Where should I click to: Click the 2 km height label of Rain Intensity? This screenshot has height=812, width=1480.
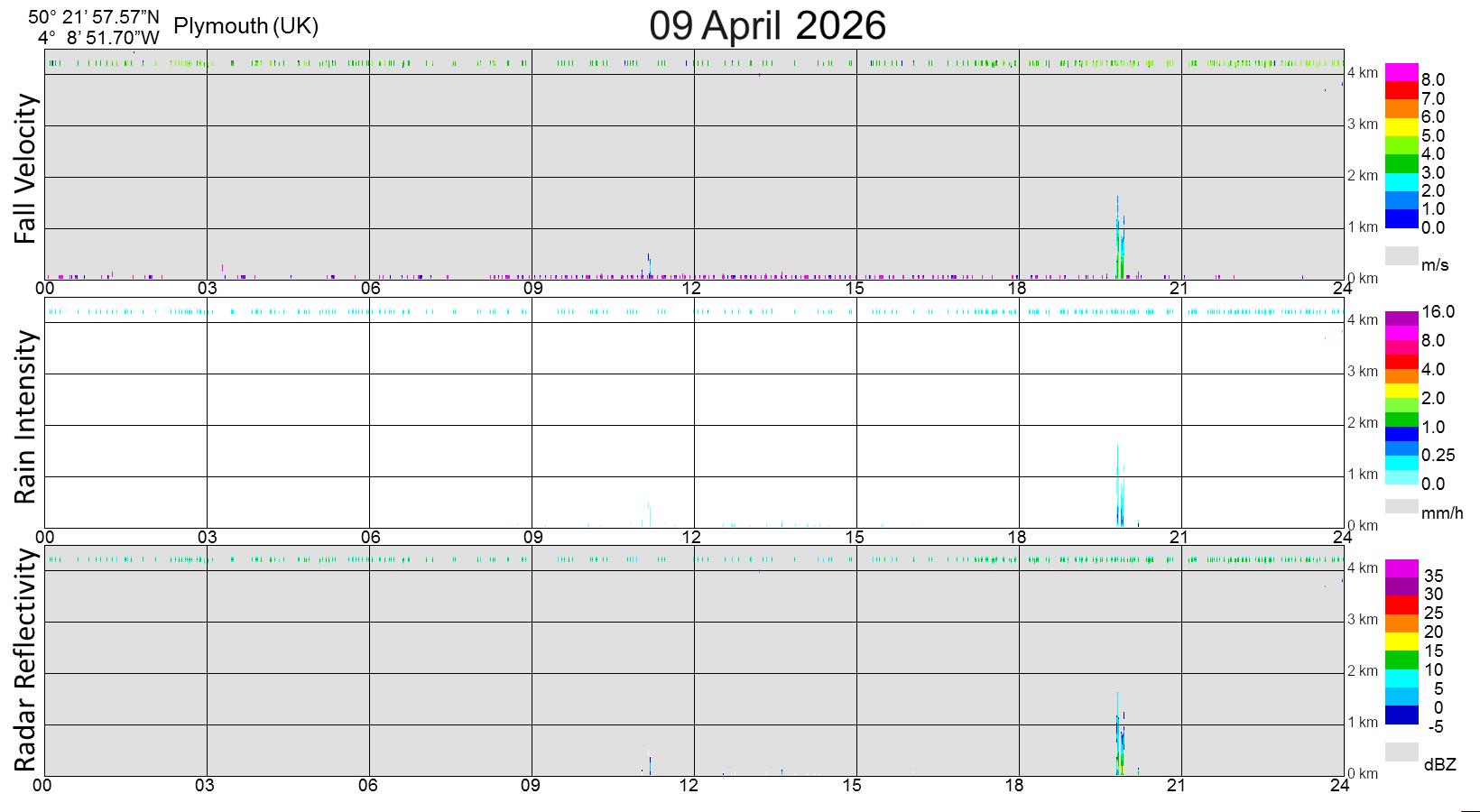[1363, 423]
